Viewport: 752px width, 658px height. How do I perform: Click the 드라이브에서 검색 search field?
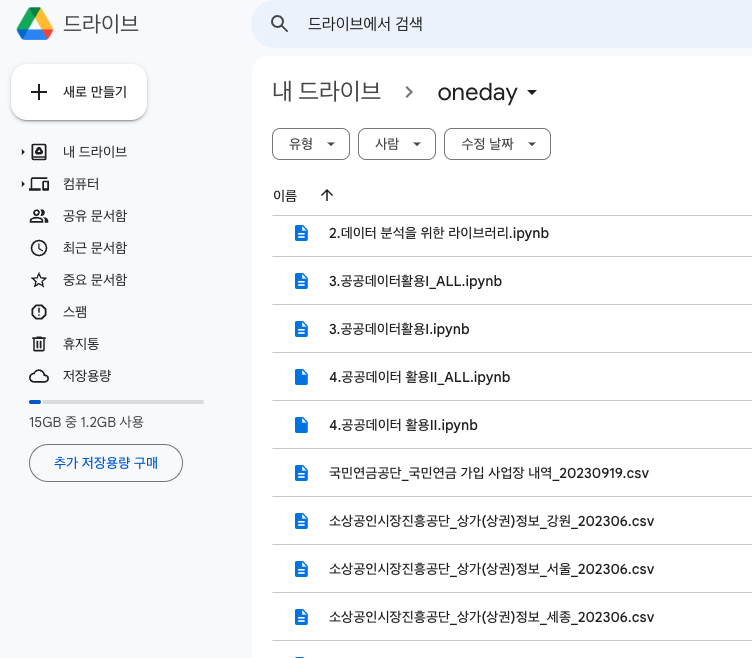[x=501, y=24]
